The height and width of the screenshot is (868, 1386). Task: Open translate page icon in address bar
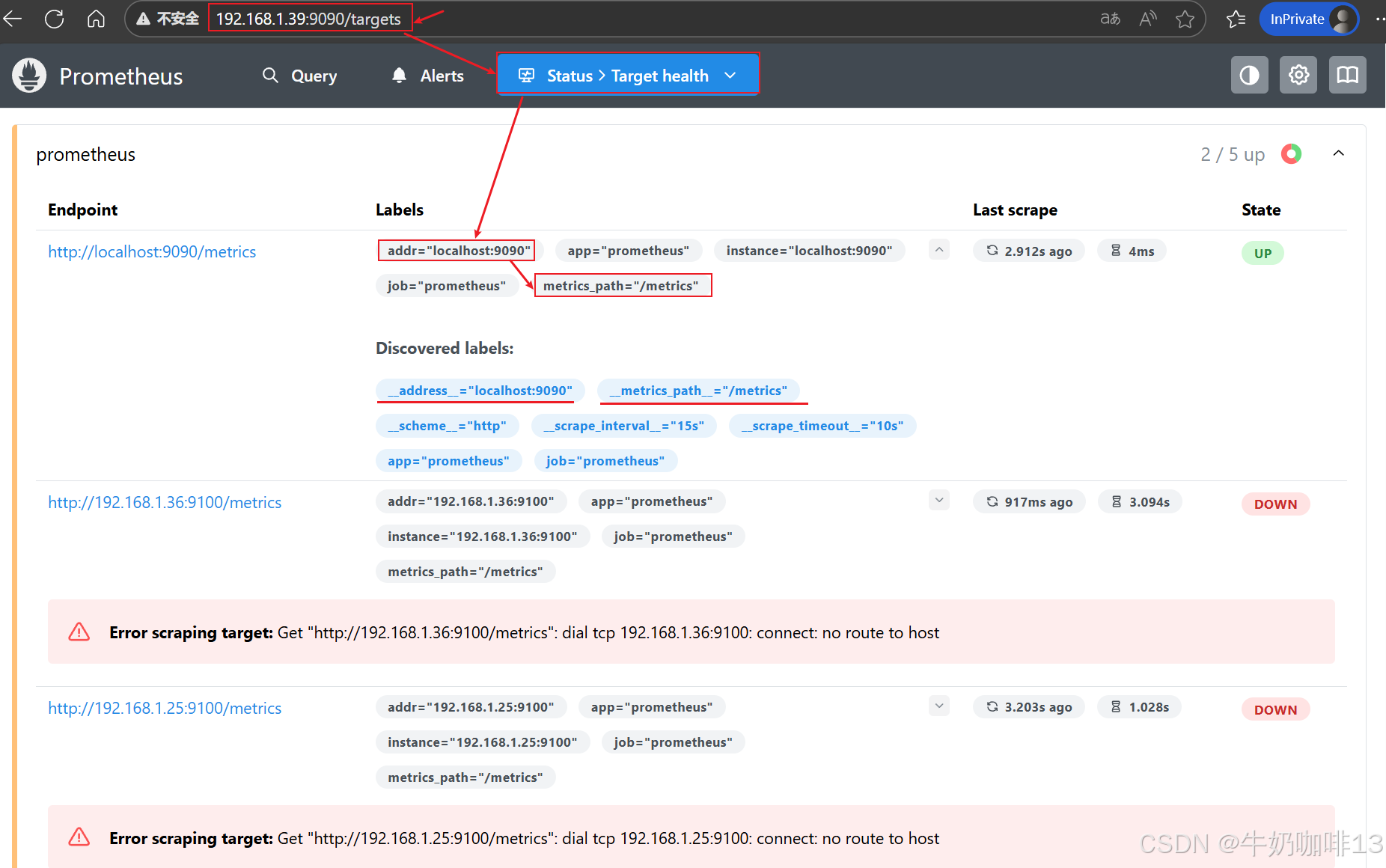(x=1110, y=19)
